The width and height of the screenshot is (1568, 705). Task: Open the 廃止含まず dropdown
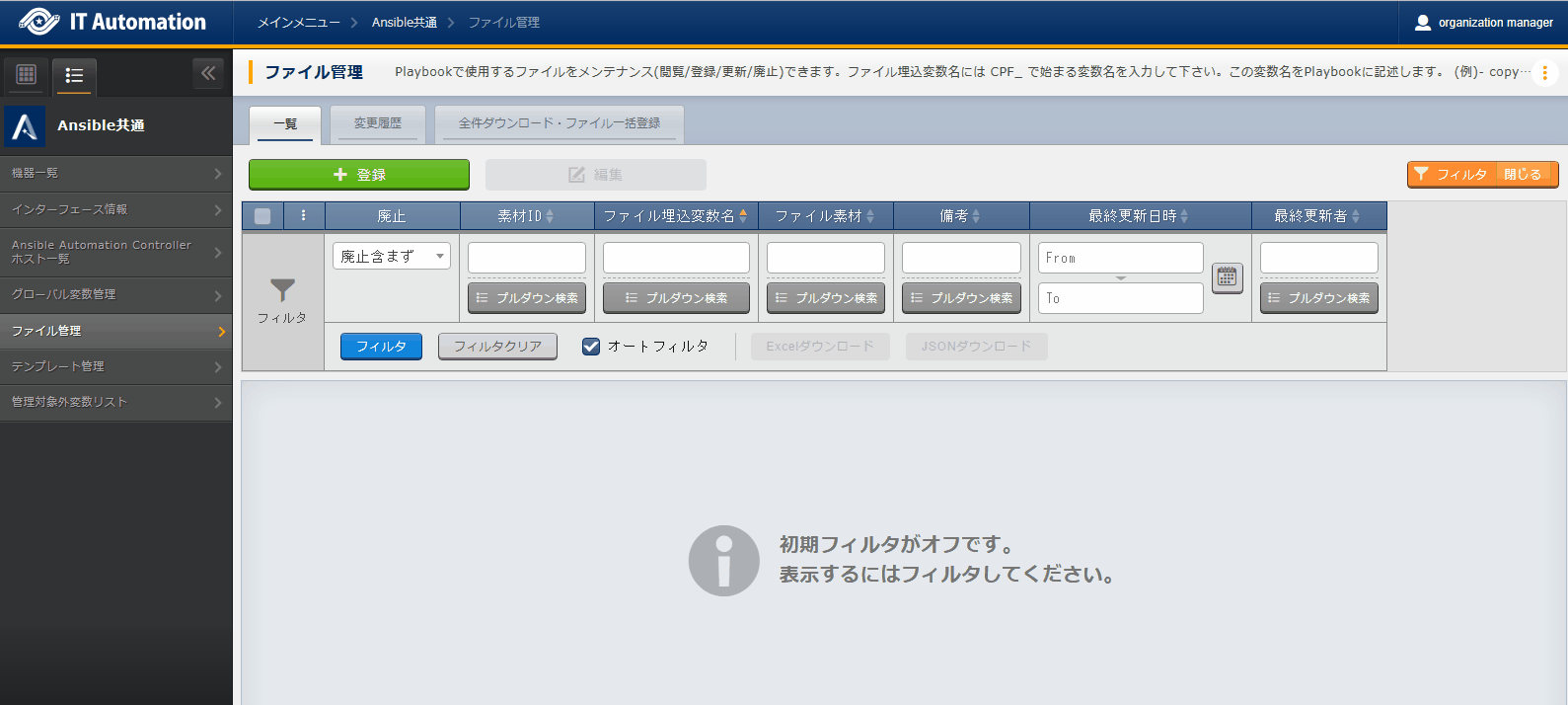tap(391, 257)
